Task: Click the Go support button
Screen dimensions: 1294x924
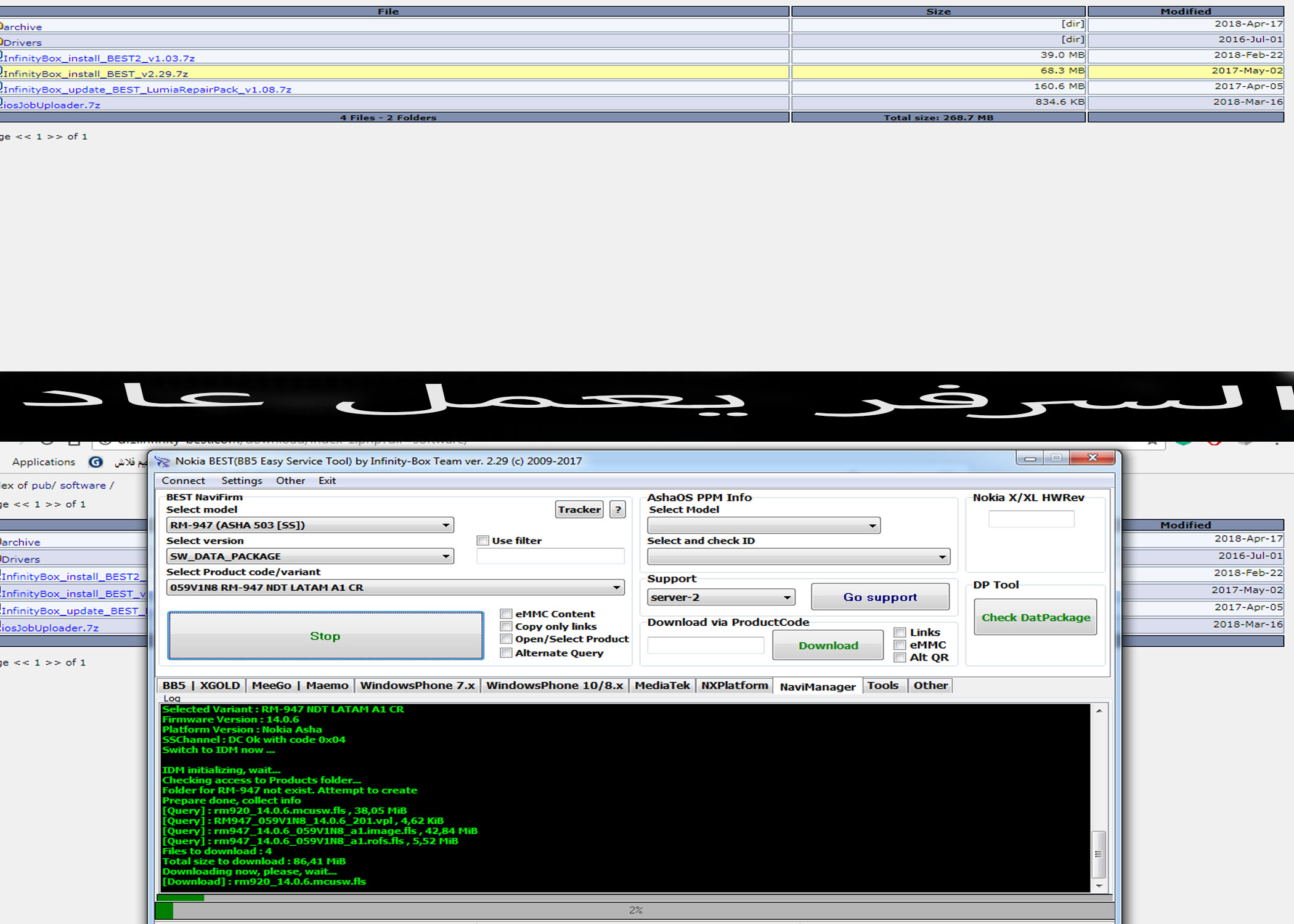Action: (x=880, y=597)
